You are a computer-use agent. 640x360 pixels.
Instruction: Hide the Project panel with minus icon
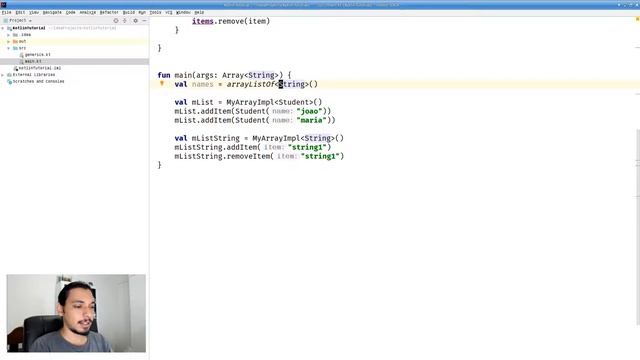tap(144, 20)
